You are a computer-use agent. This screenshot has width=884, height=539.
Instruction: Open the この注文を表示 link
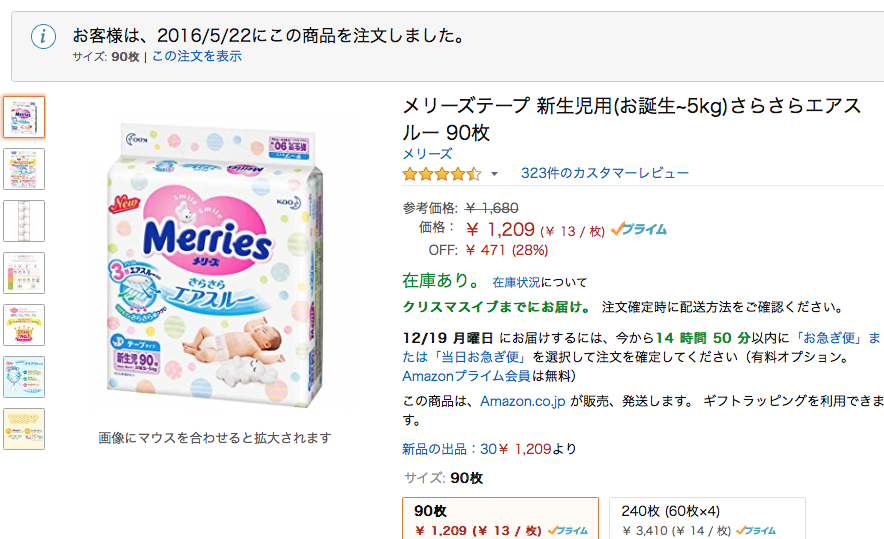point(196,56)
